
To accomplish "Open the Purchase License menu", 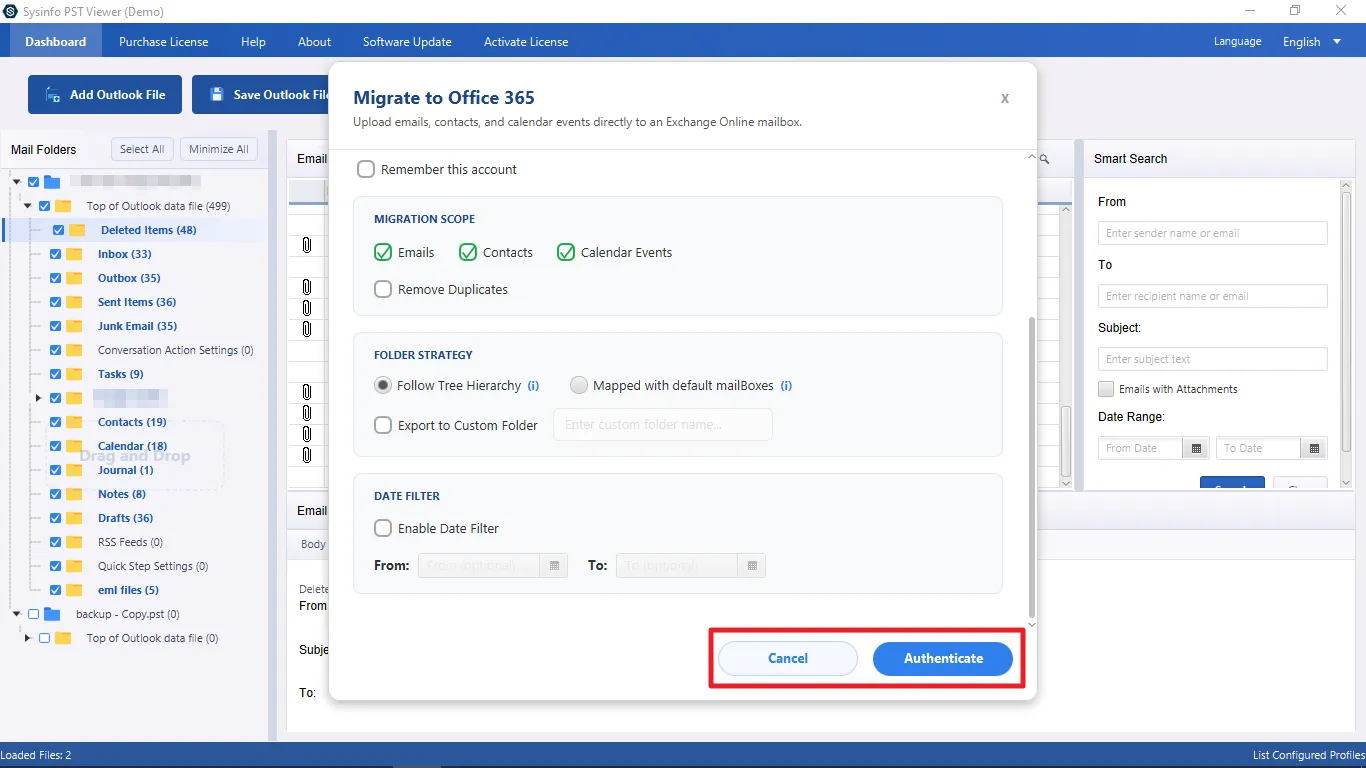I will coord(164,42).
